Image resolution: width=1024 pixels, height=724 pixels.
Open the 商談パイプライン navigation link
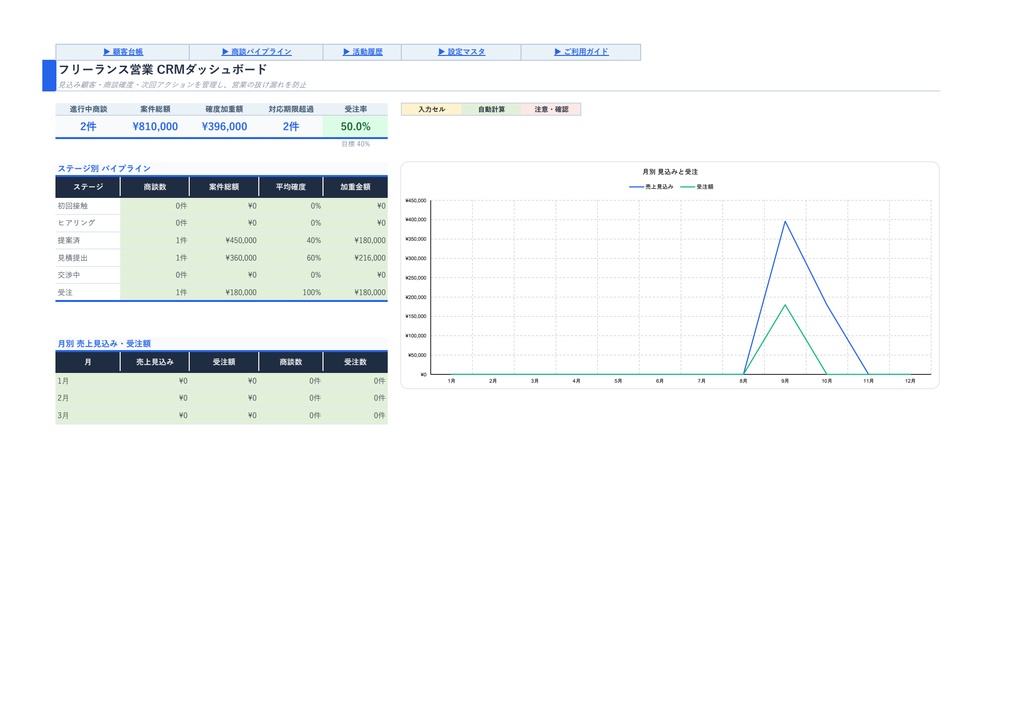coord(256,52)
